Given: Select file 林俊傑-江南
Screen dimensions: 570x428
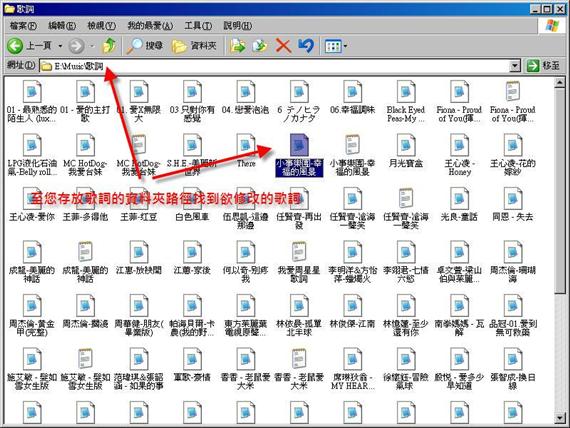Looking at the screenshot, I should [x=352, y=311].
